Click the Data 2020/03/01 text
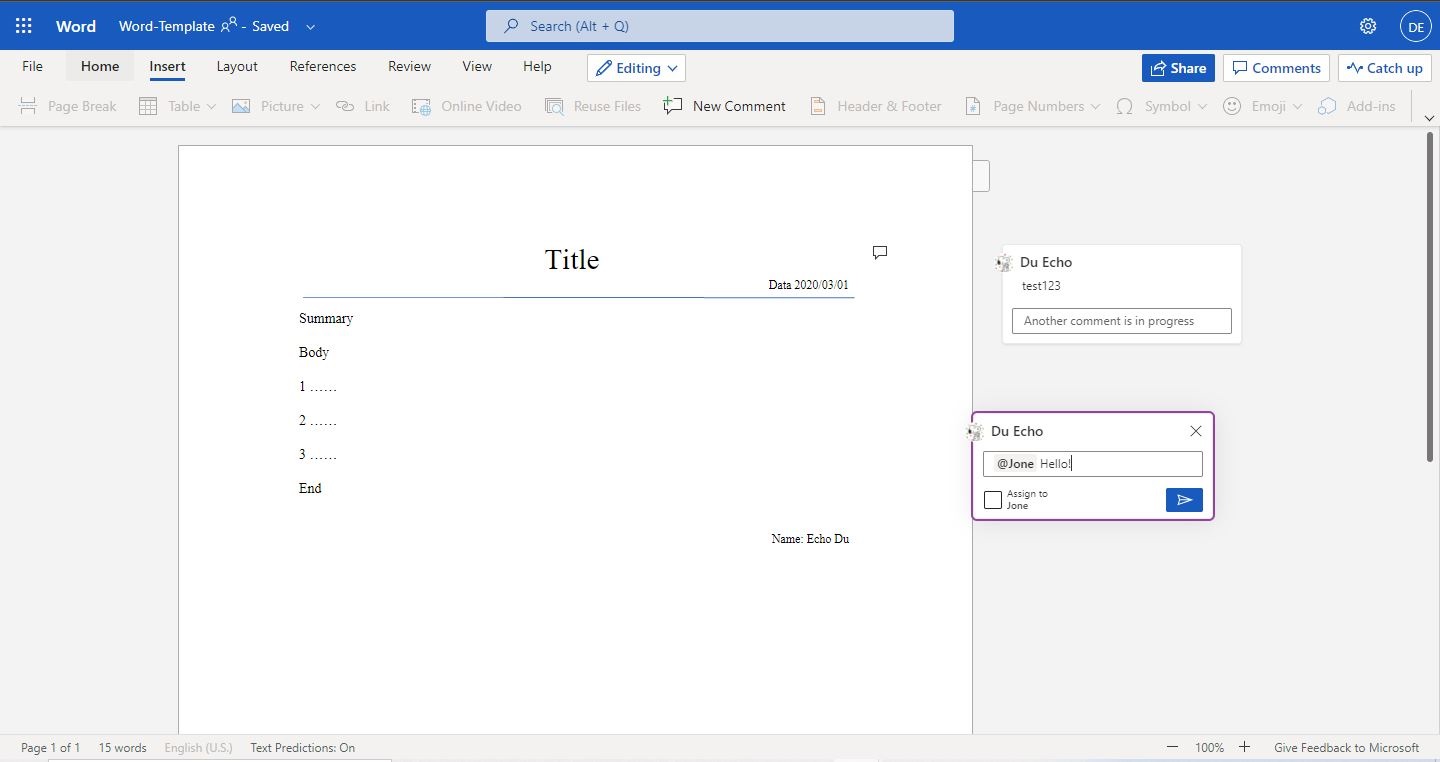Screen dimensions: 1440x762 click(808, 285)
